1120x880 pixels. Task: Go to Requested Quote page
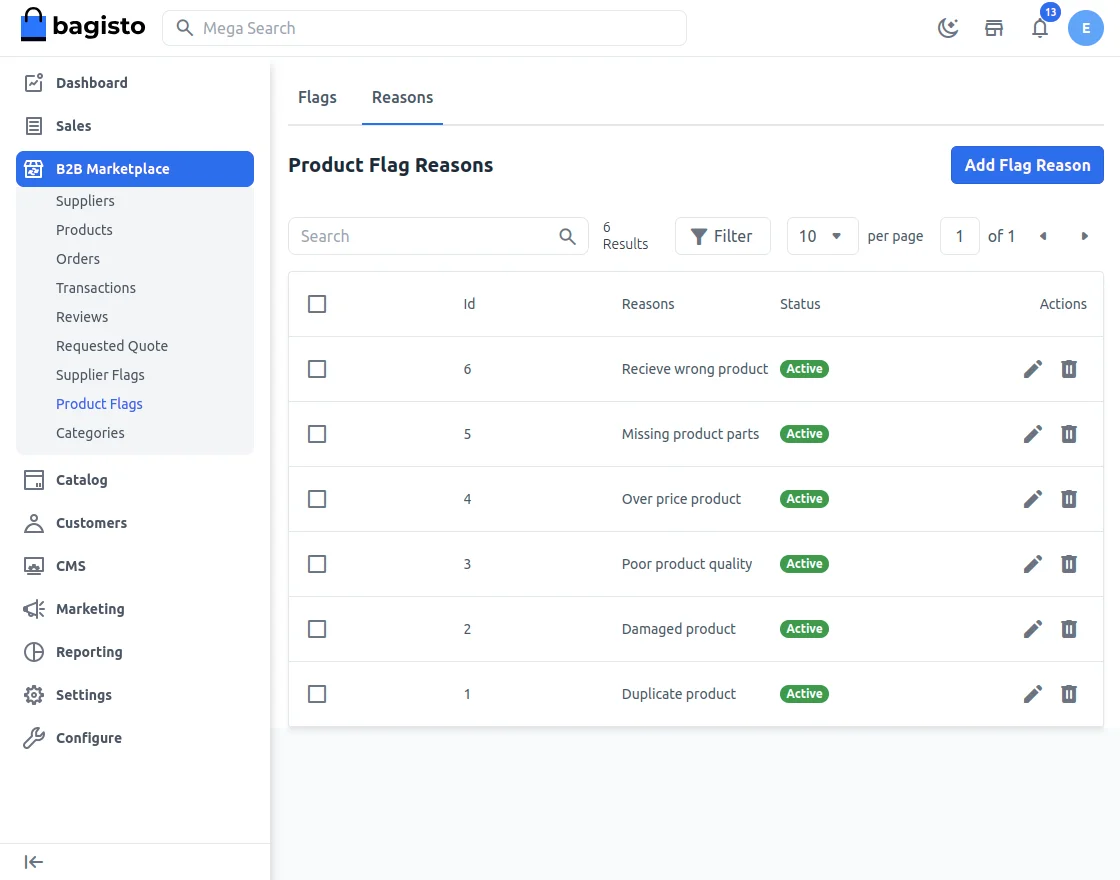click(112, 346)
